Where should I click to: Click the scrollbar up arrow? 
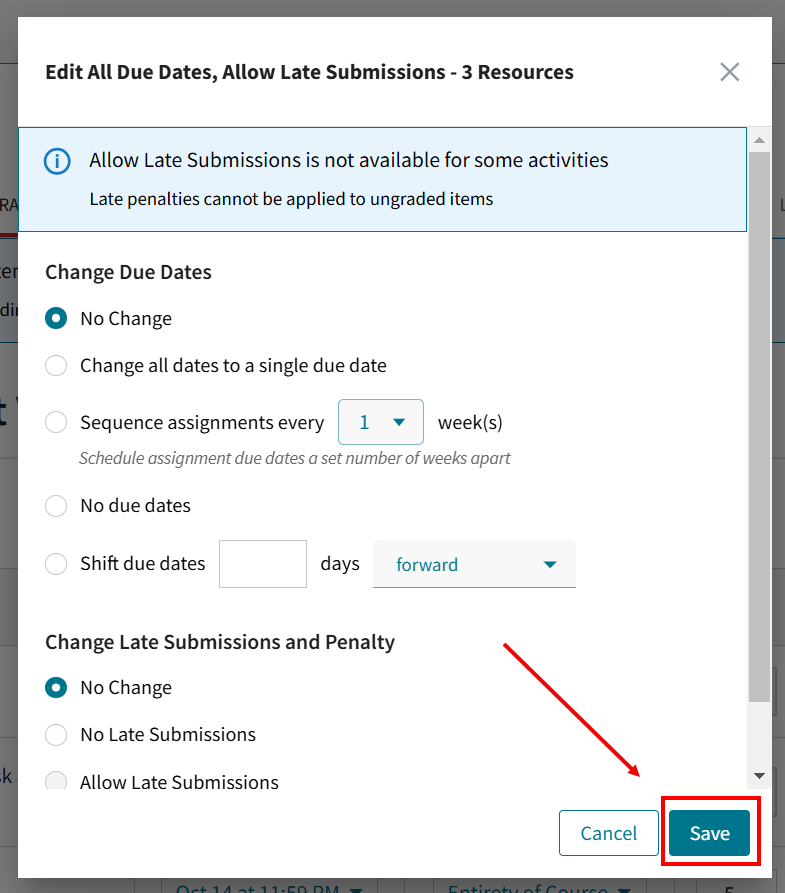point(760,140)
